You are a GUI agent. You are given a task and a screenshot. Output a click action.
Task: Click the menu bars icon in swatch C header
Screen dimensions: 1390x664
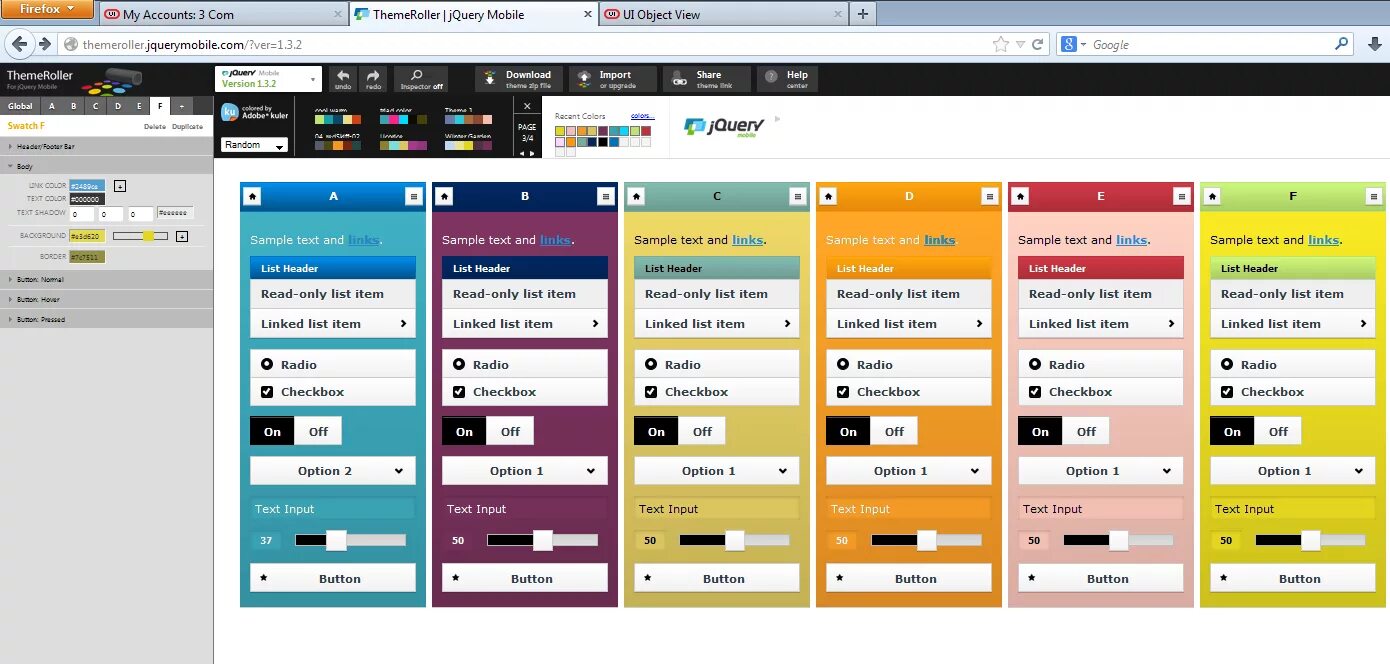798,196
